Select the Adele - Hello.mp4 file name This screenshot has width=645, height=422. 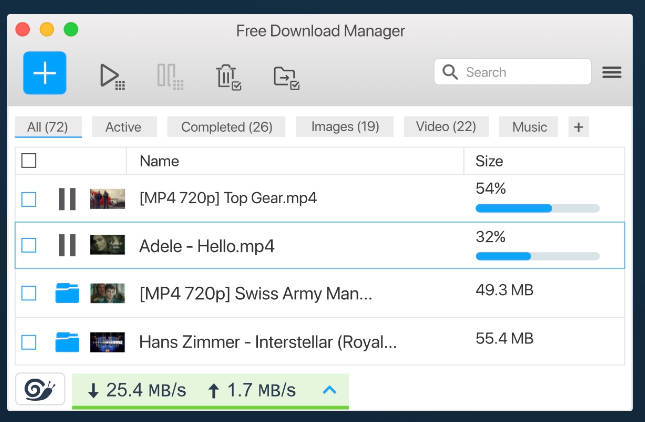[206, 246]
